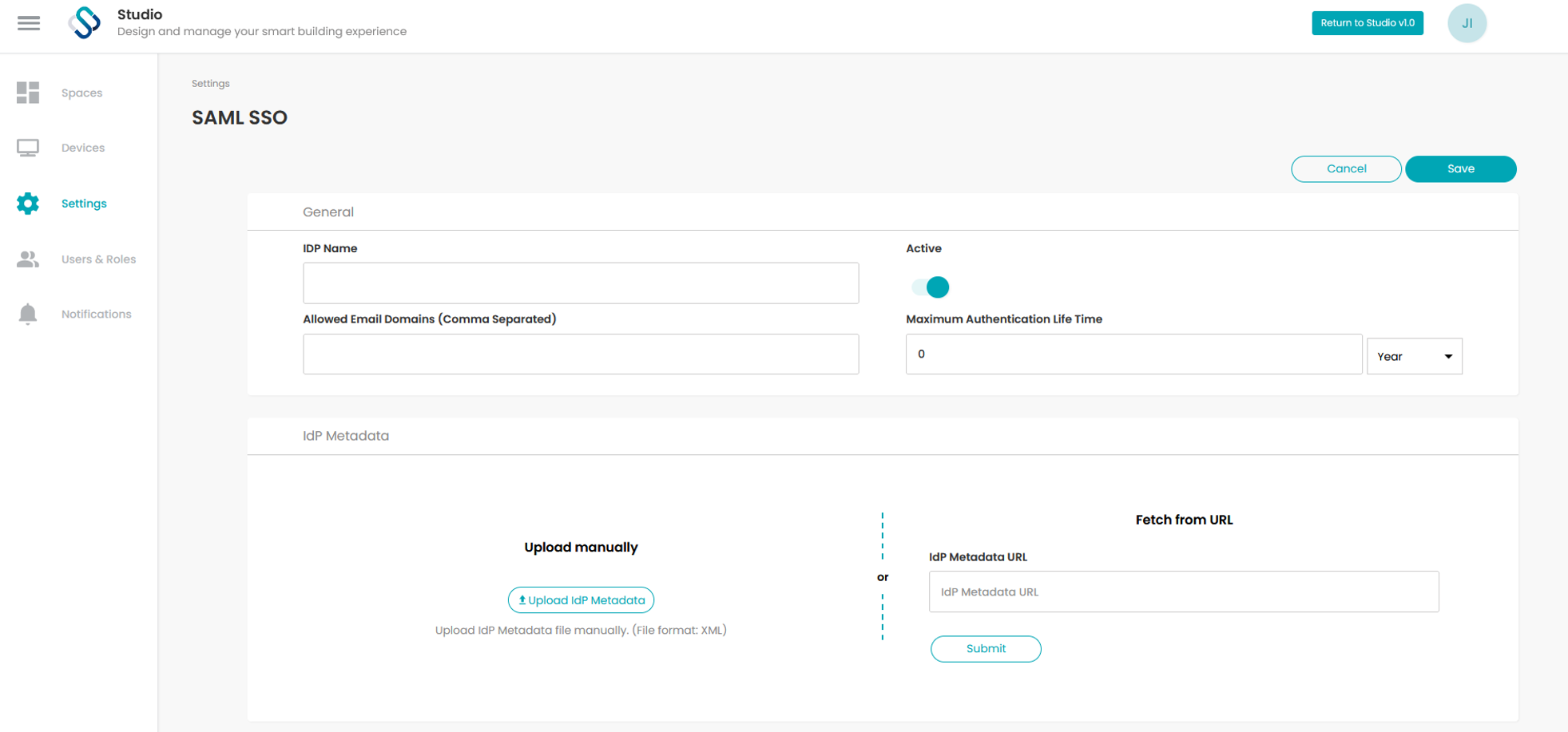Focus the IdP Metadata URL field
The height and width of the screenshot is (732, 1568).
point(1184,592)
